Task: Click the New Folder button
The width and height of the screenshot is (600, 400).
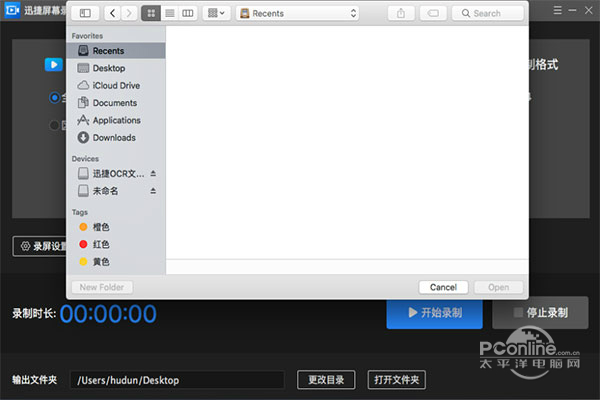Action: pyautogui.click(x=102, y=287)
